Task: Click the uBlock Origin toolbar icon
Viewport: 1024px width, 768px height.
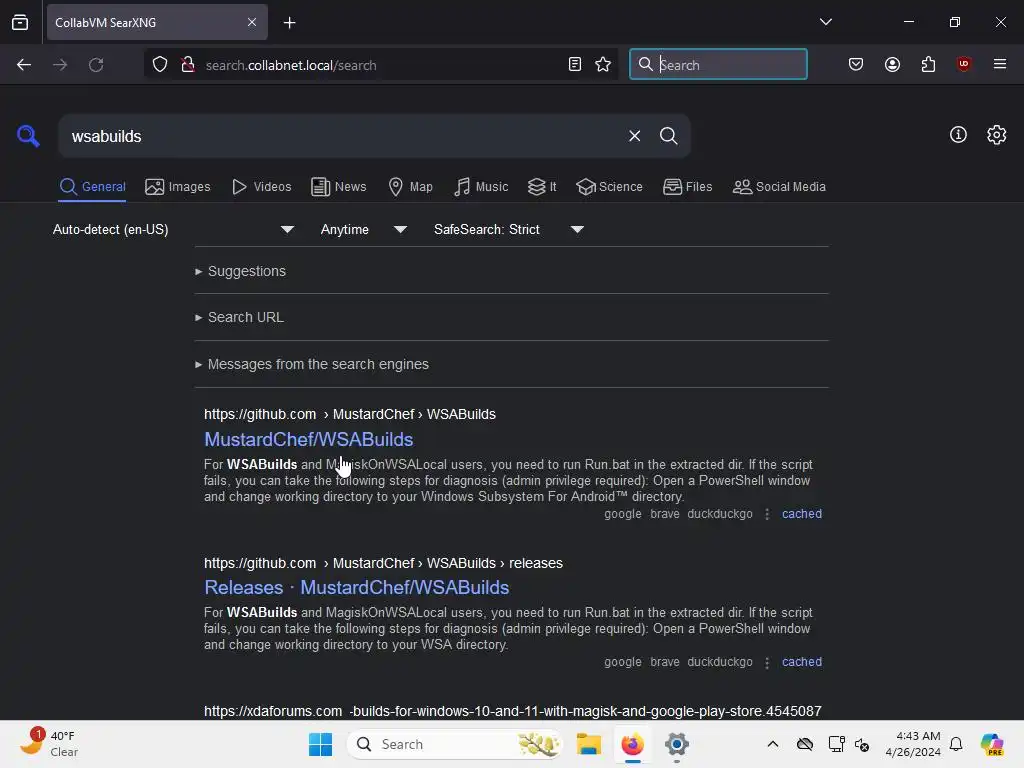Action: [964, 64]
